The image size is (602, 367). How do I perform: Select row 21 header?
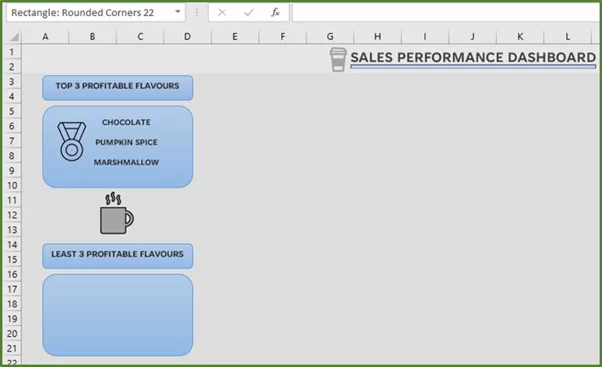(x=12, y=349)
